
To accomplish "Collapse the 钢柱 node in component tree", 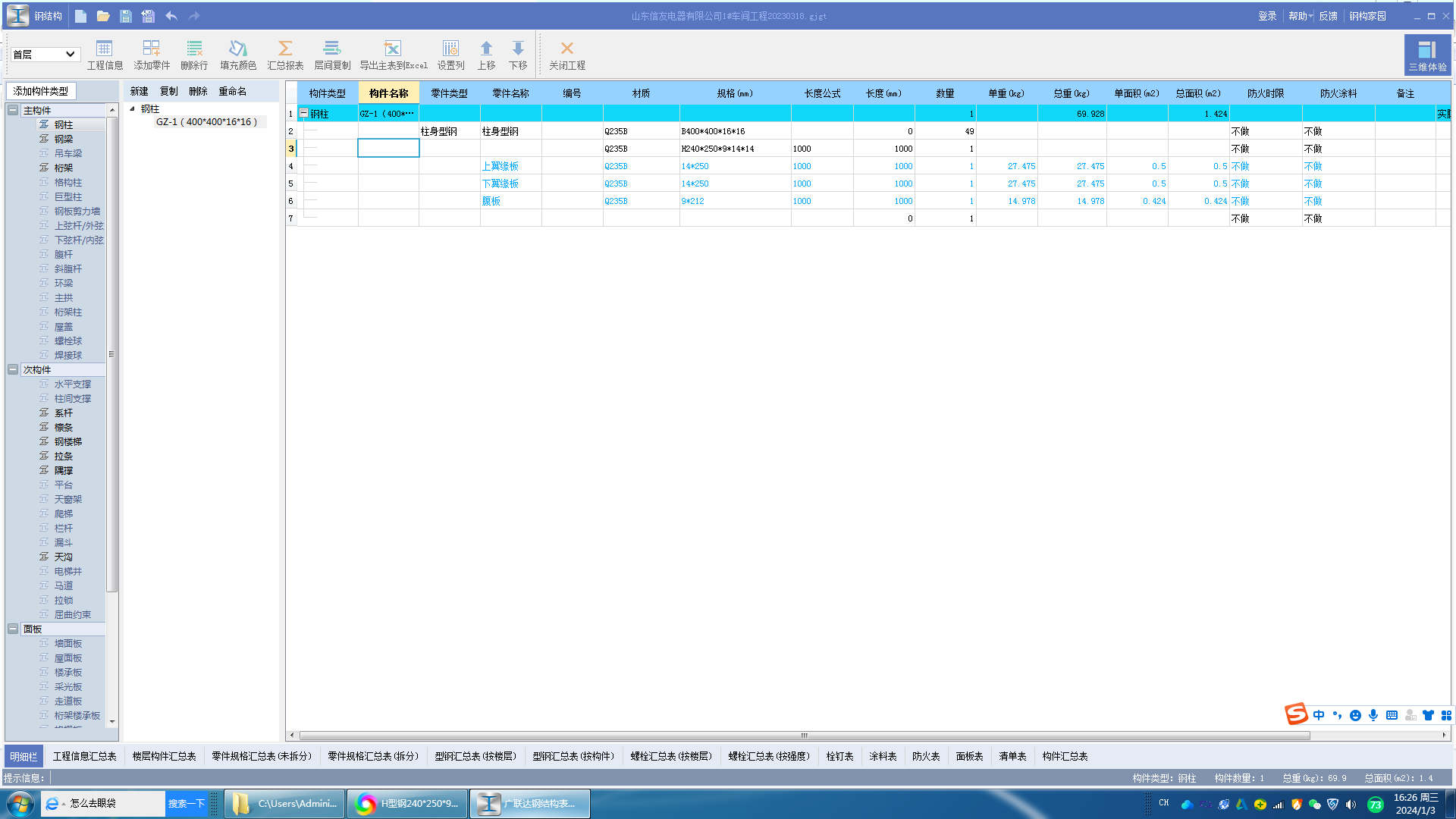I will coord(132,109).
